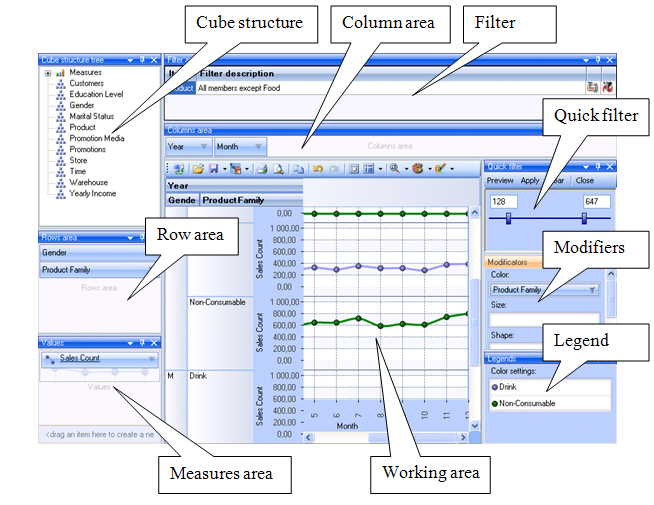Click the export grid icon beside save
This screenshot has height=505, width=654.
pos(236,169)
